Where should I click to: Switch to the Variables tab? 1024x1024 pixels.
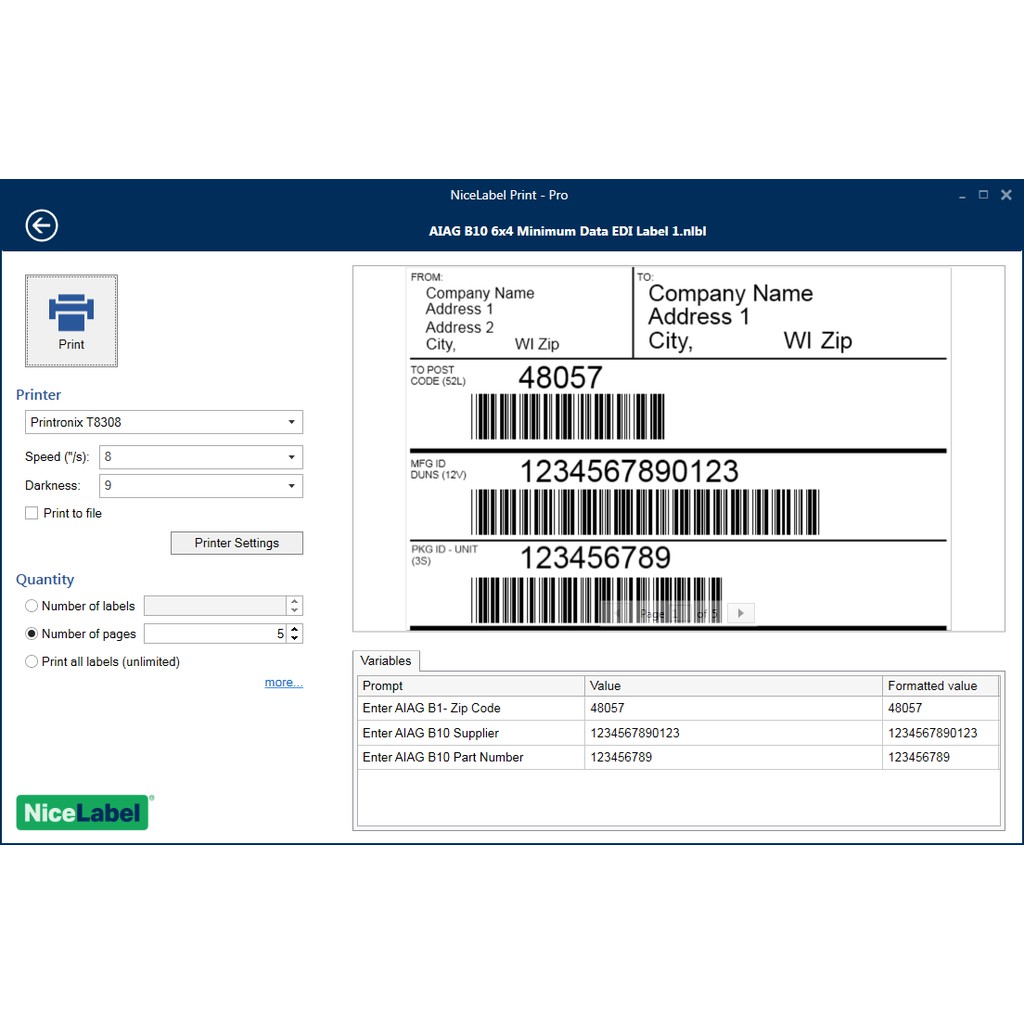[386, 661]
